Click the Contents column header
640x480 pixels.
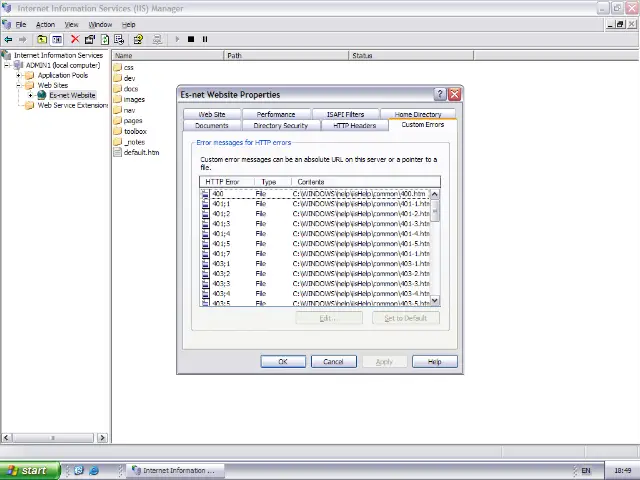(366, 182)
